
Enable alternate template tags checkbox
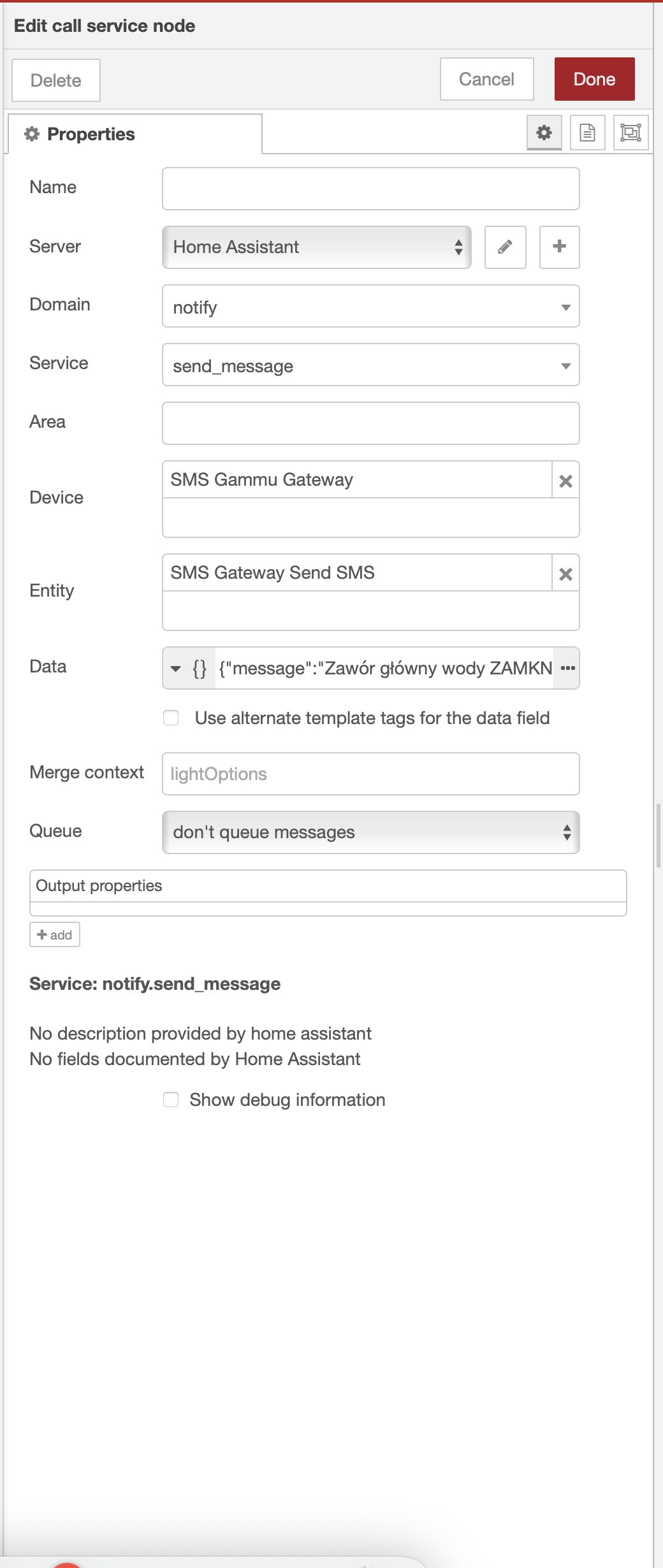[171, 718]
